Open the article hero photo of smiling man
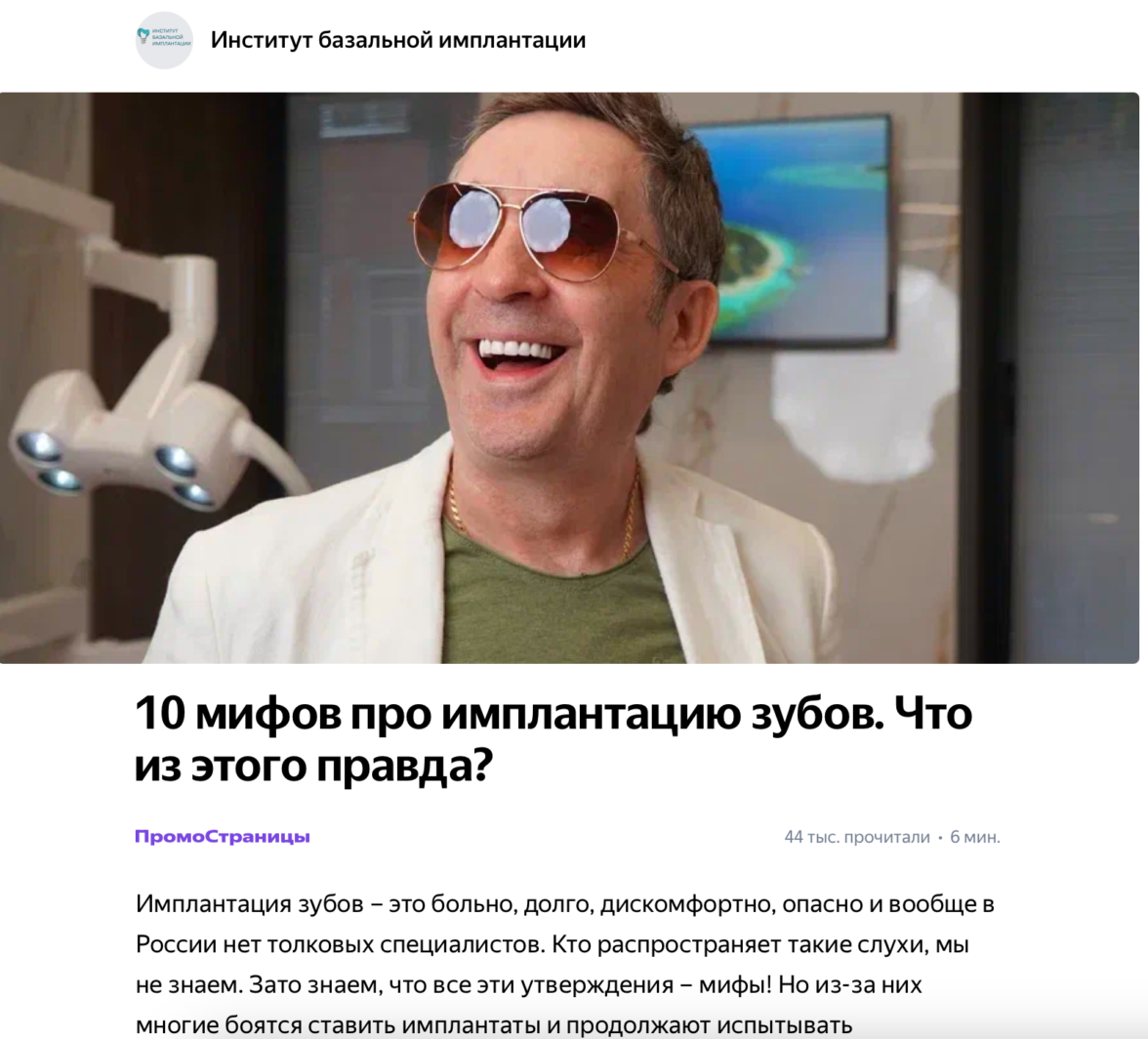Viewport: 1148px width, 1039px height. [570, 378]
